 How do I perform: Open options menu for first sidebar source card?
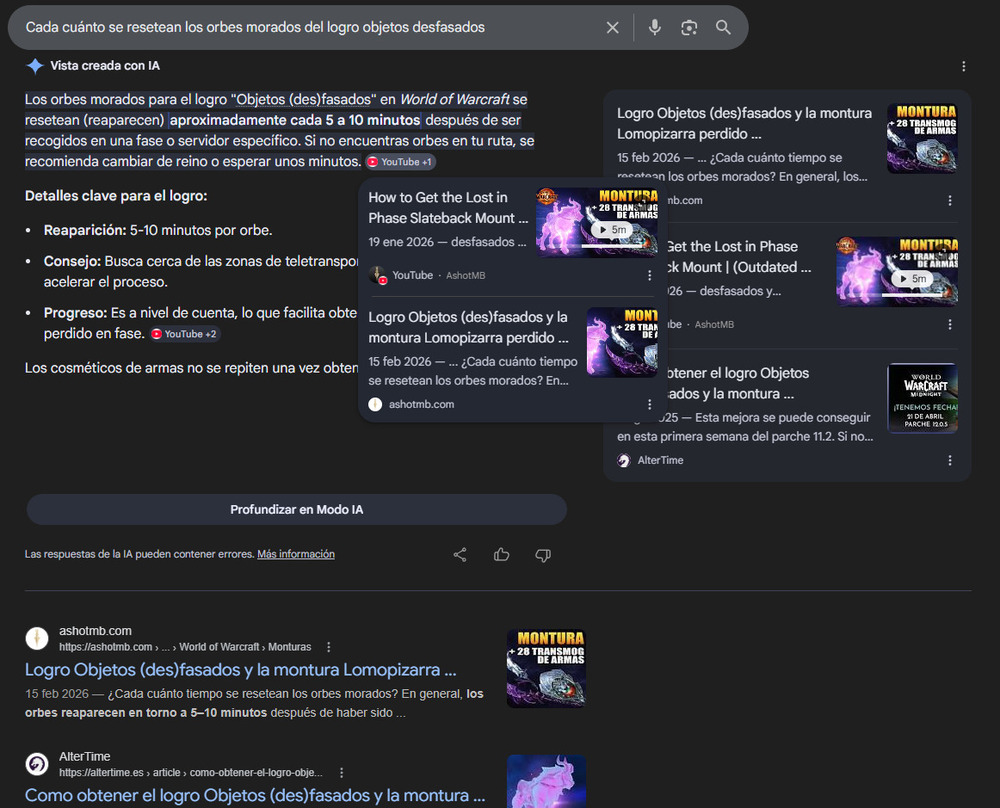click(950, 201)
